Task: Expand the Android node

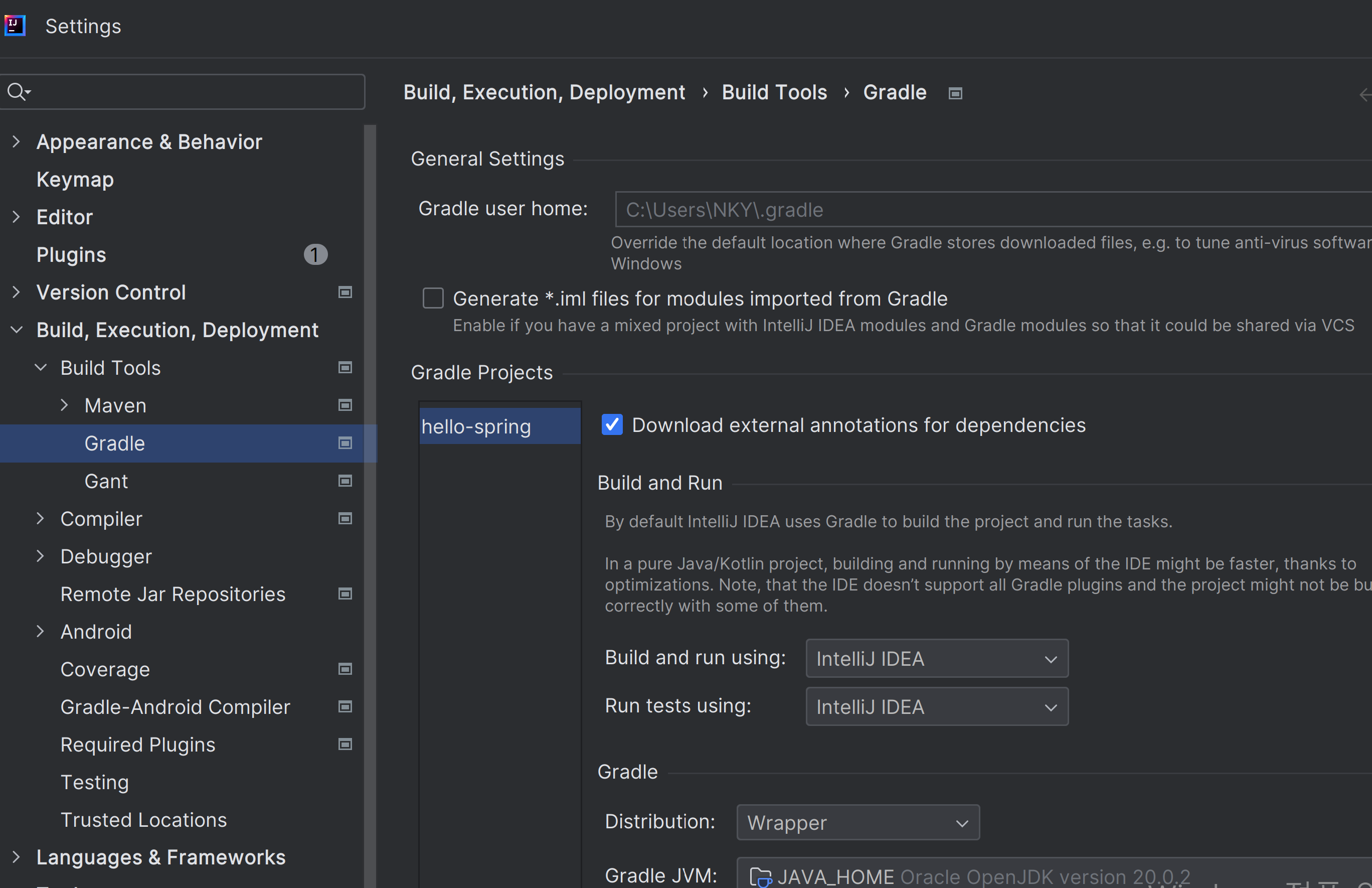Action: pos(40,632)
